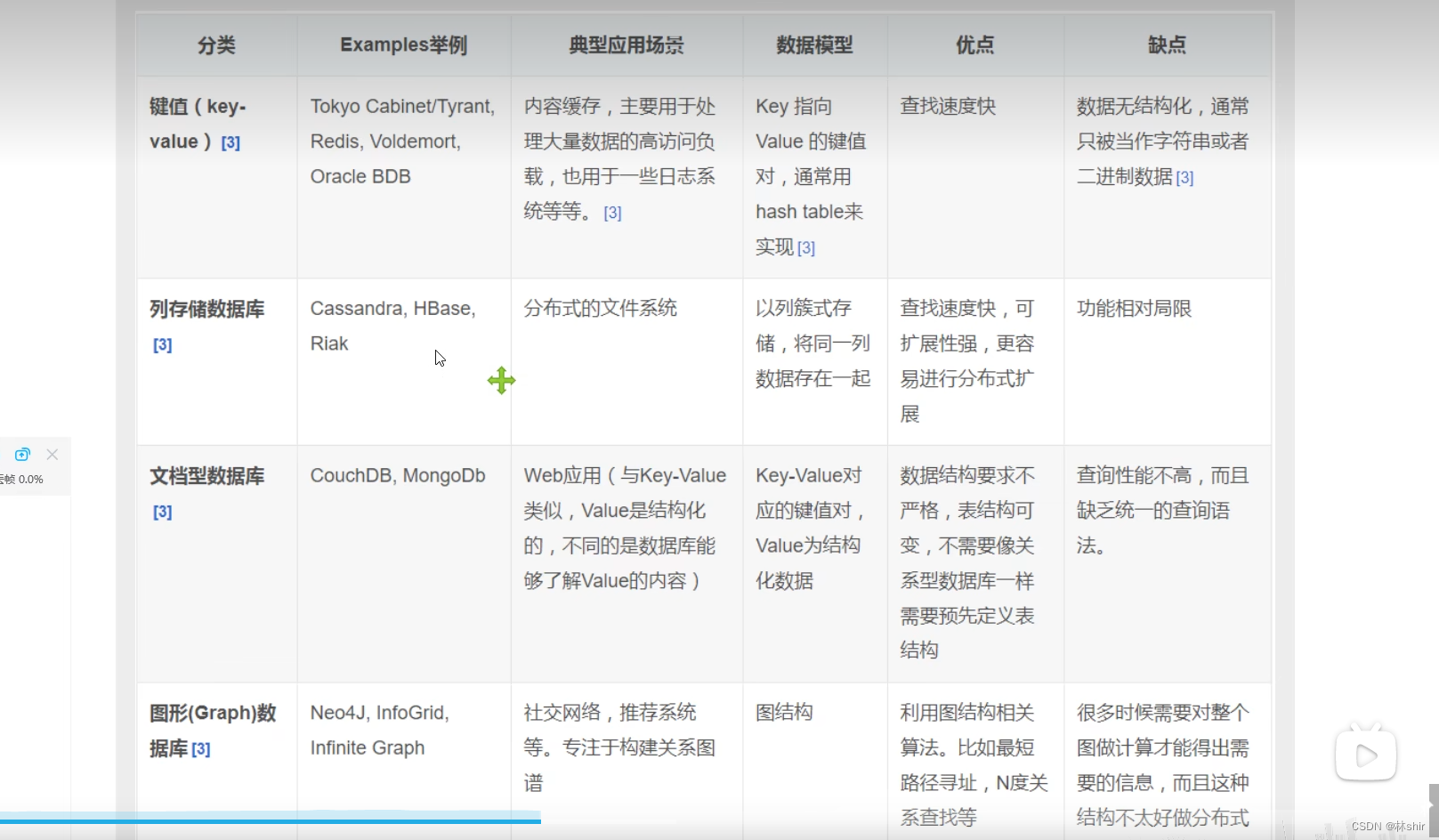Open reference [3] after 实现 hash table text

click(x=806, y=248)
